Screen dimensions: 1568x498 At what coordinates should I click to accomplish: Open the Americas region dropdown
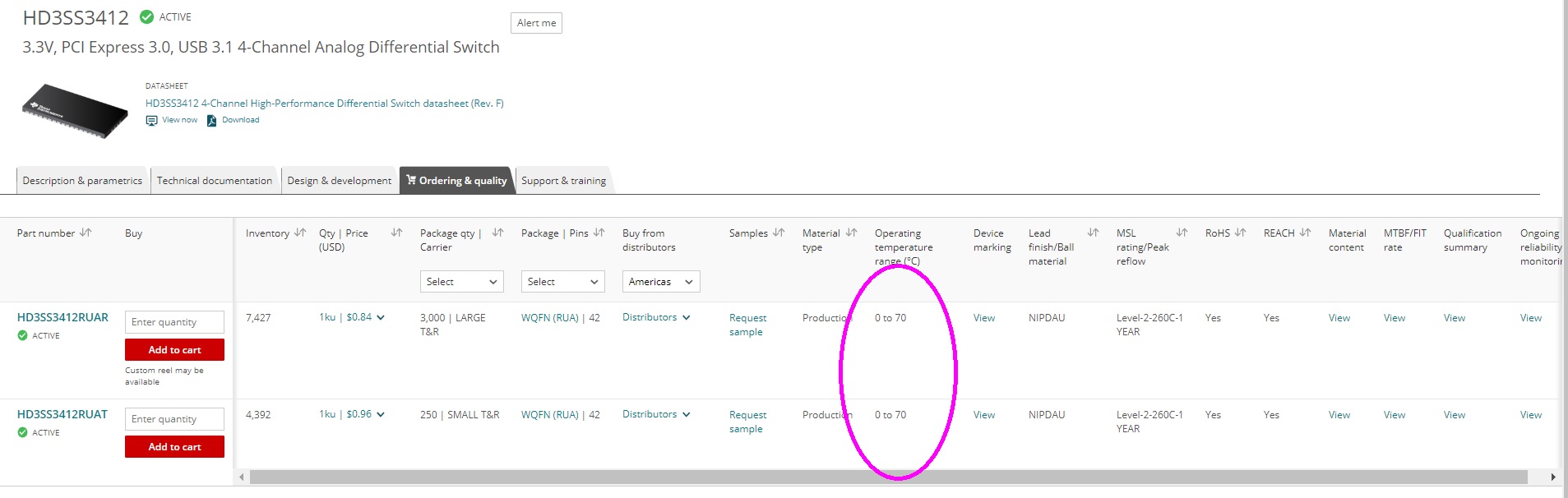pyautogui.click(x=661, y=282)
